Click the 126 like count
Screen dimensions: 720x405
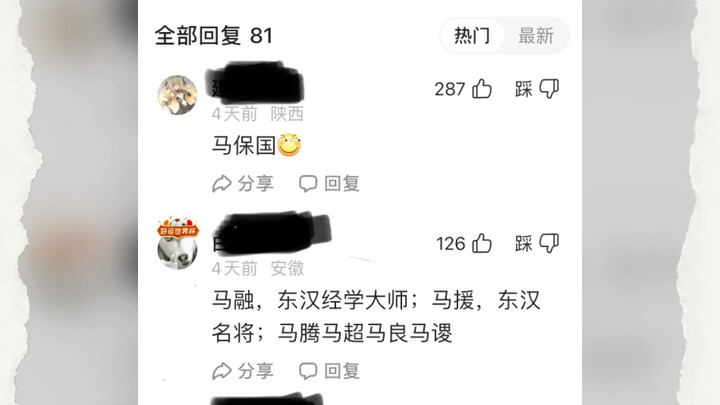tap(451, 244)
